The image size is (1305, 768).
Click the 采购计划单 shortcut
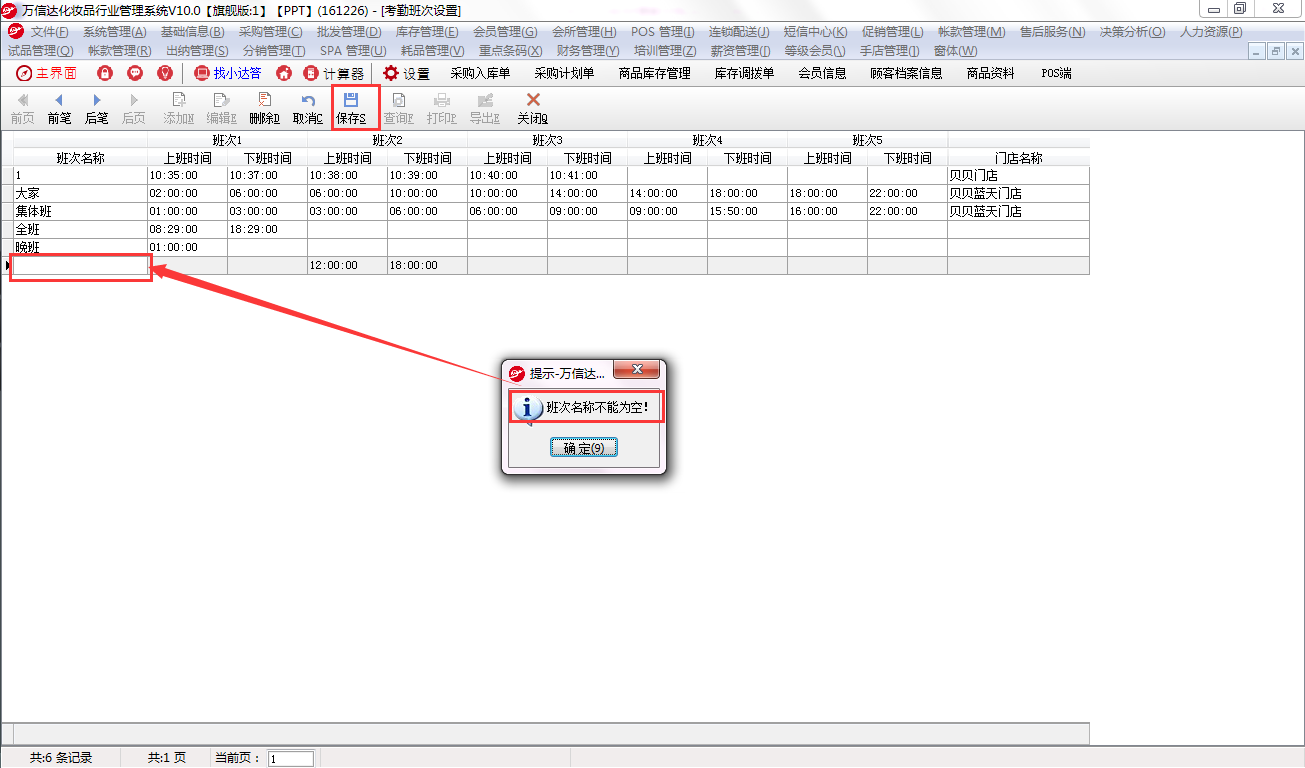click(564, 73)
